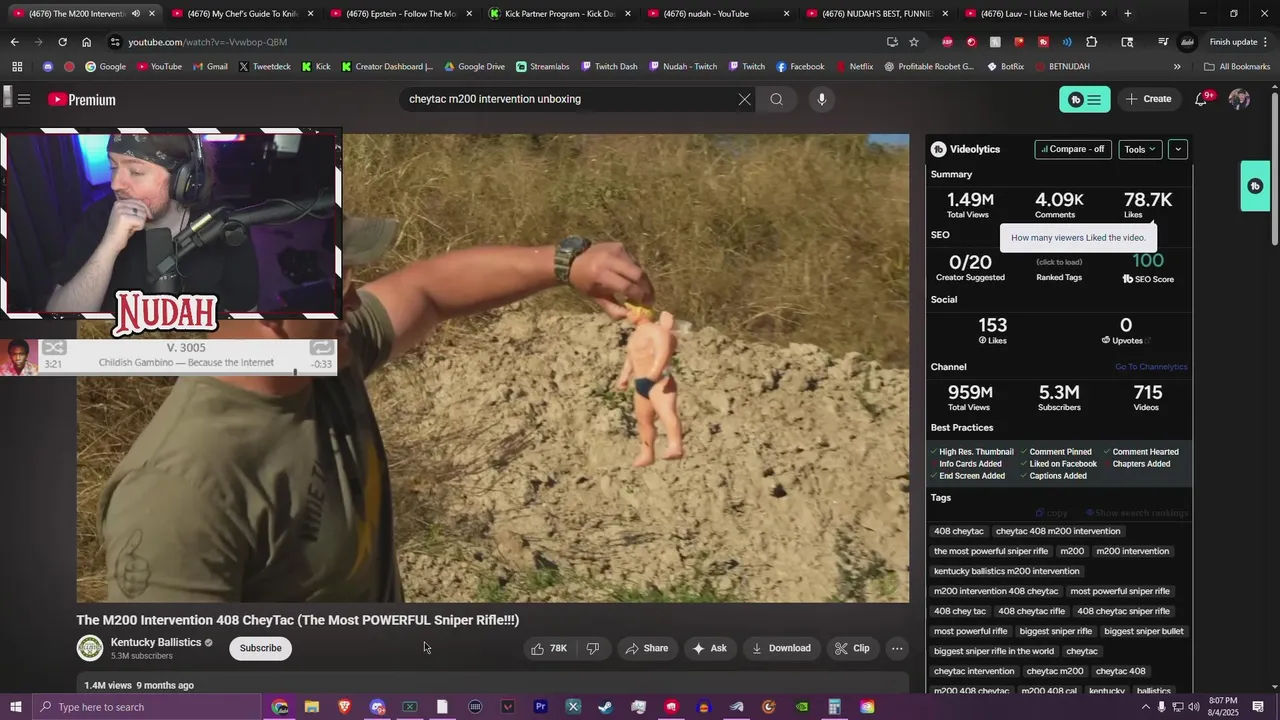Open the Windows Start button
Image resolution: width=1280 pixels, height=720 pixels.
[16, 707]
